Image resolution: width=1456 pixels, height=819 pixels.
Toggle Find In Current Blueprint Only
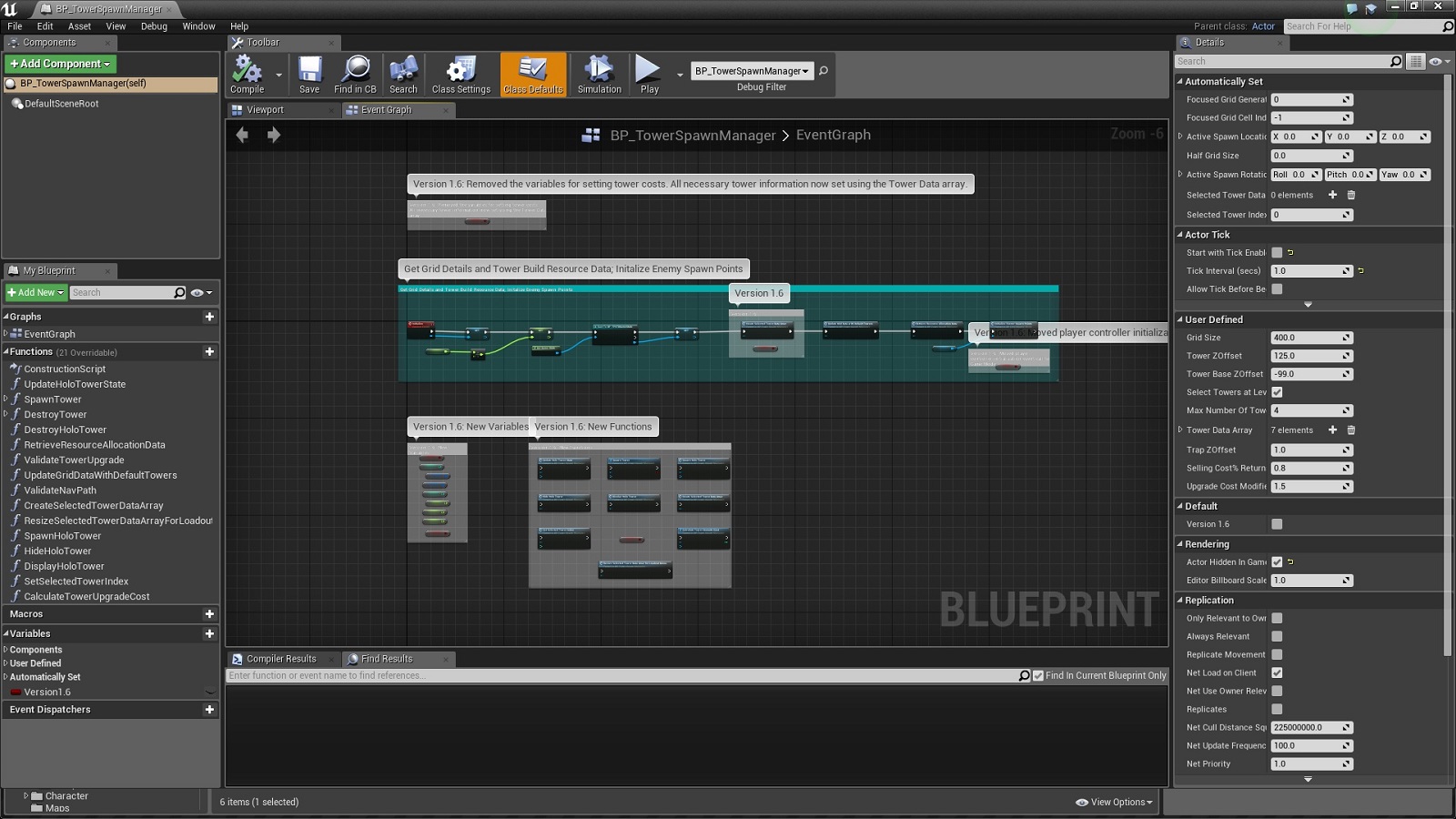pyautogui.click(x=1038, y=675)
